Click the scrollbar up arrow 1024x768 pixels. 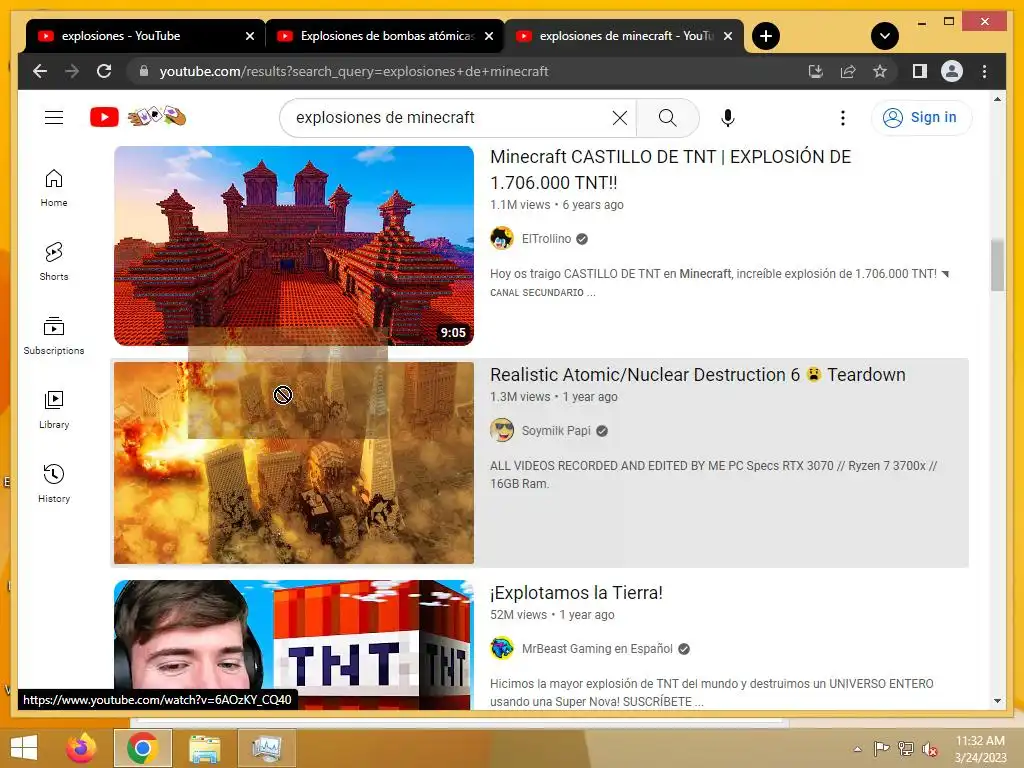pyautogui.click(x=997, y=99)
